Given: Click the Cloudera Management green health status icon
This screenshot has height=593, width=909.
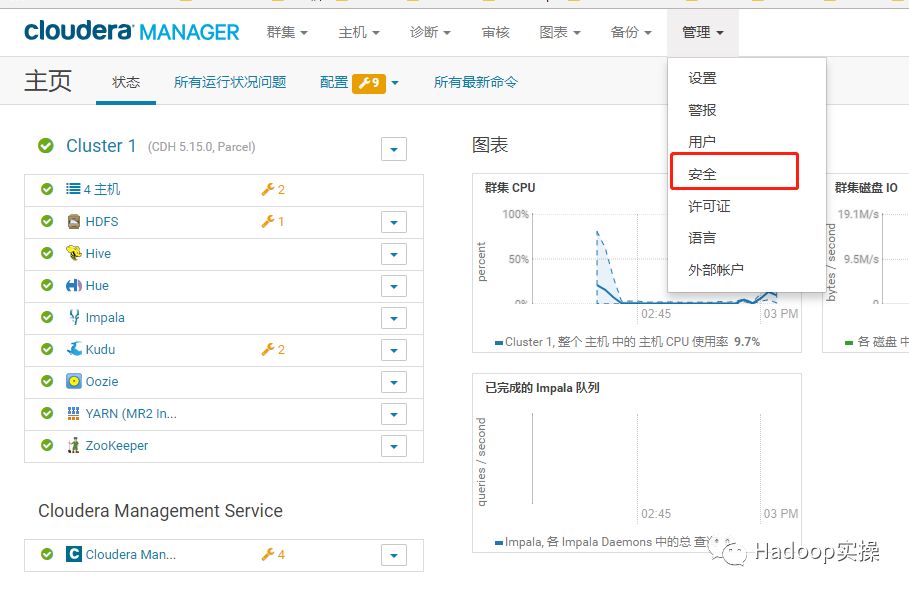Looking at the screenshot, I should tap(47, 554).
